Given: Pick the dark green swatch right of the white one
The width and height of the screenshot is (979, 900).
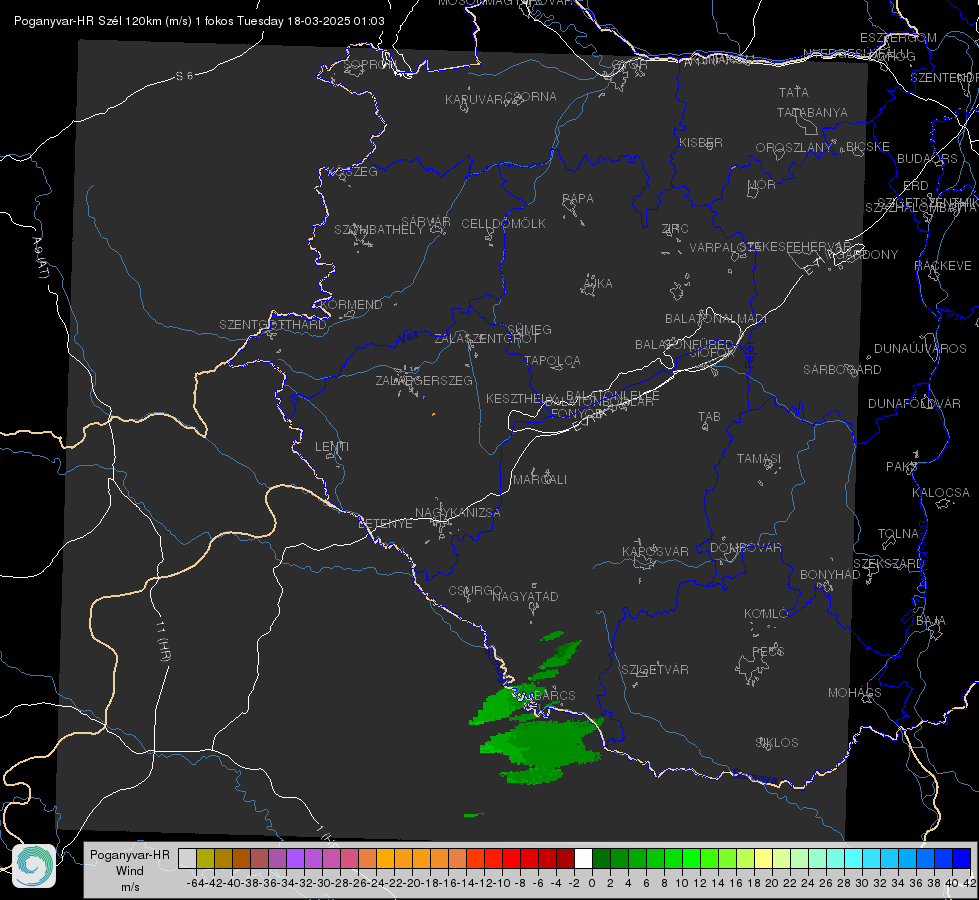Looking at the screenshot, I should (x=601, y=858).
